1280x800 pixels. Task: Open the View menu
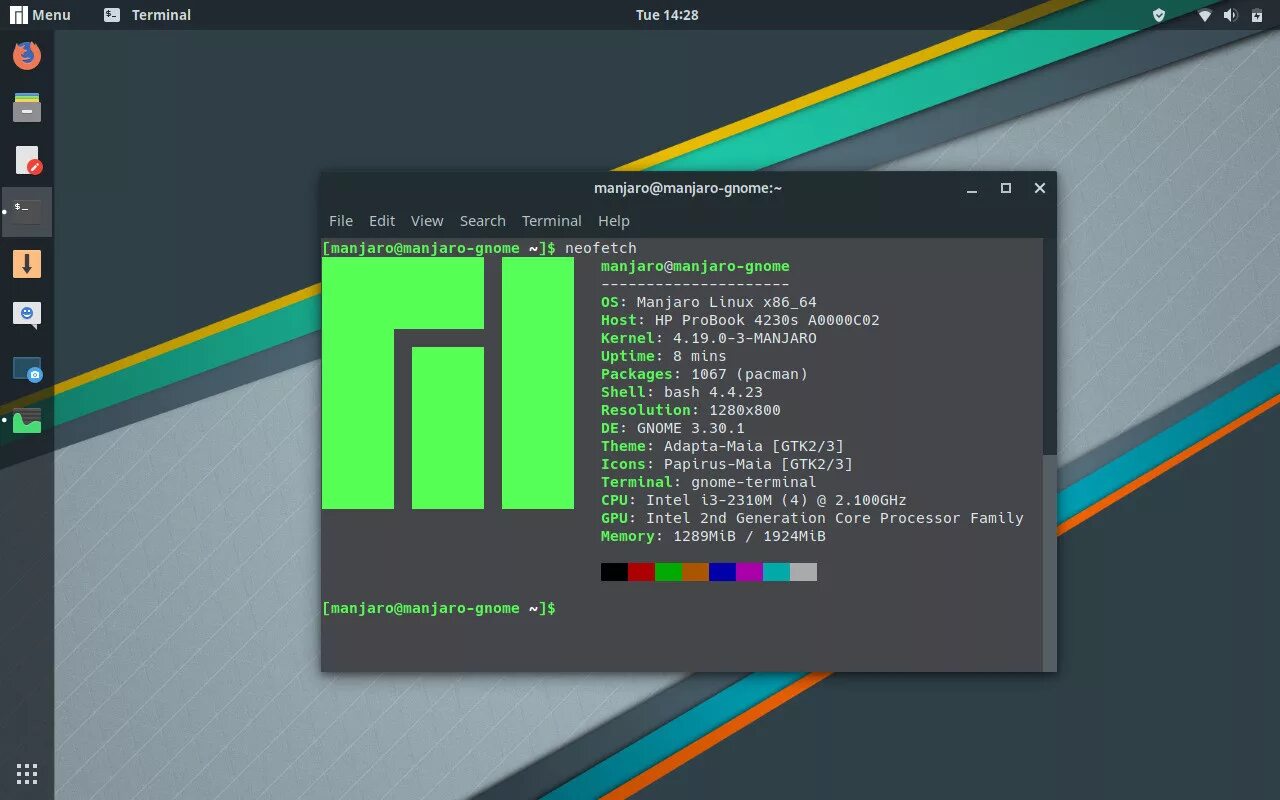tap(427, 221)
